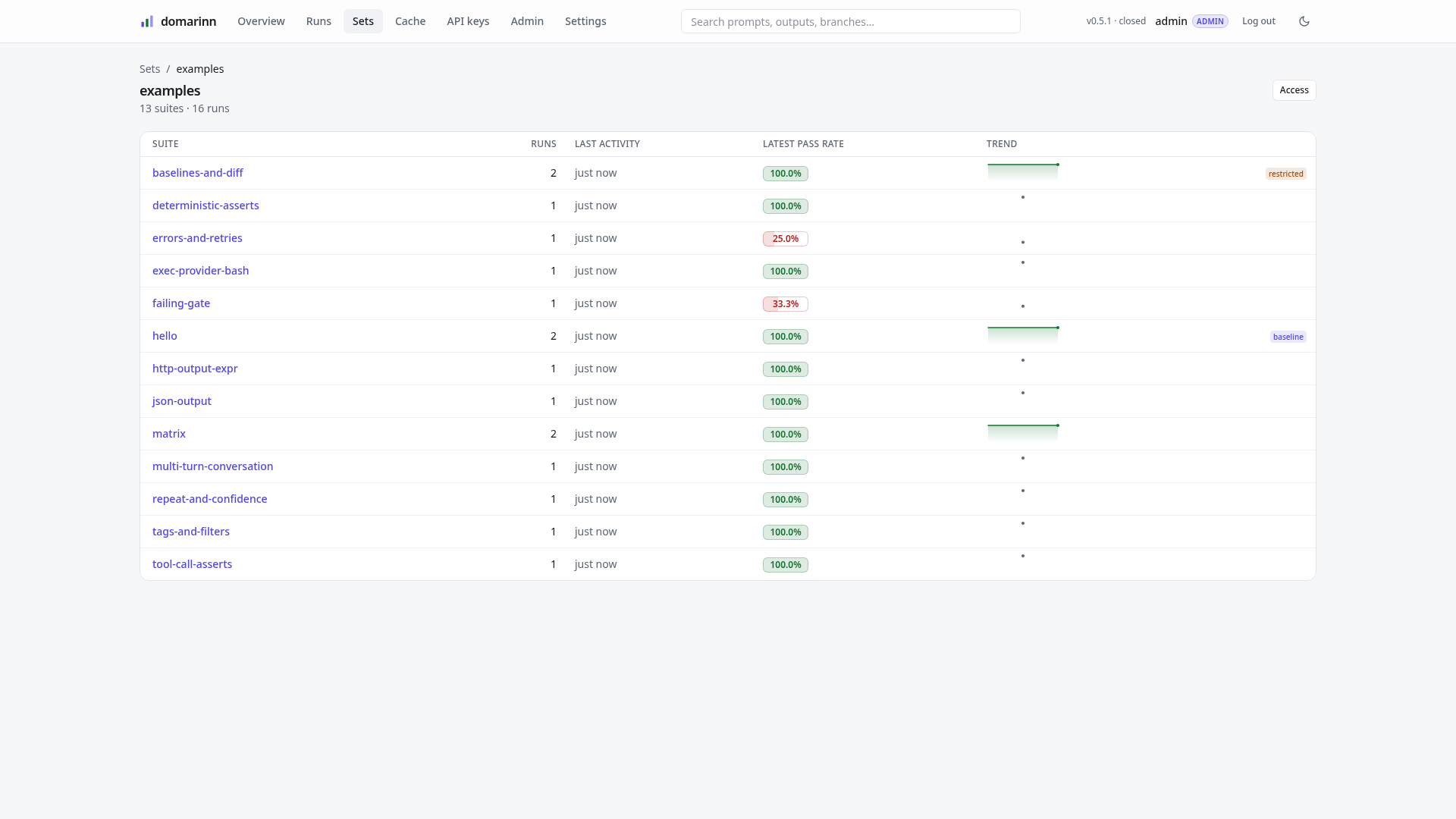Click the baseline badge on the hello row
The image size is (1456, 819).
1288,337
